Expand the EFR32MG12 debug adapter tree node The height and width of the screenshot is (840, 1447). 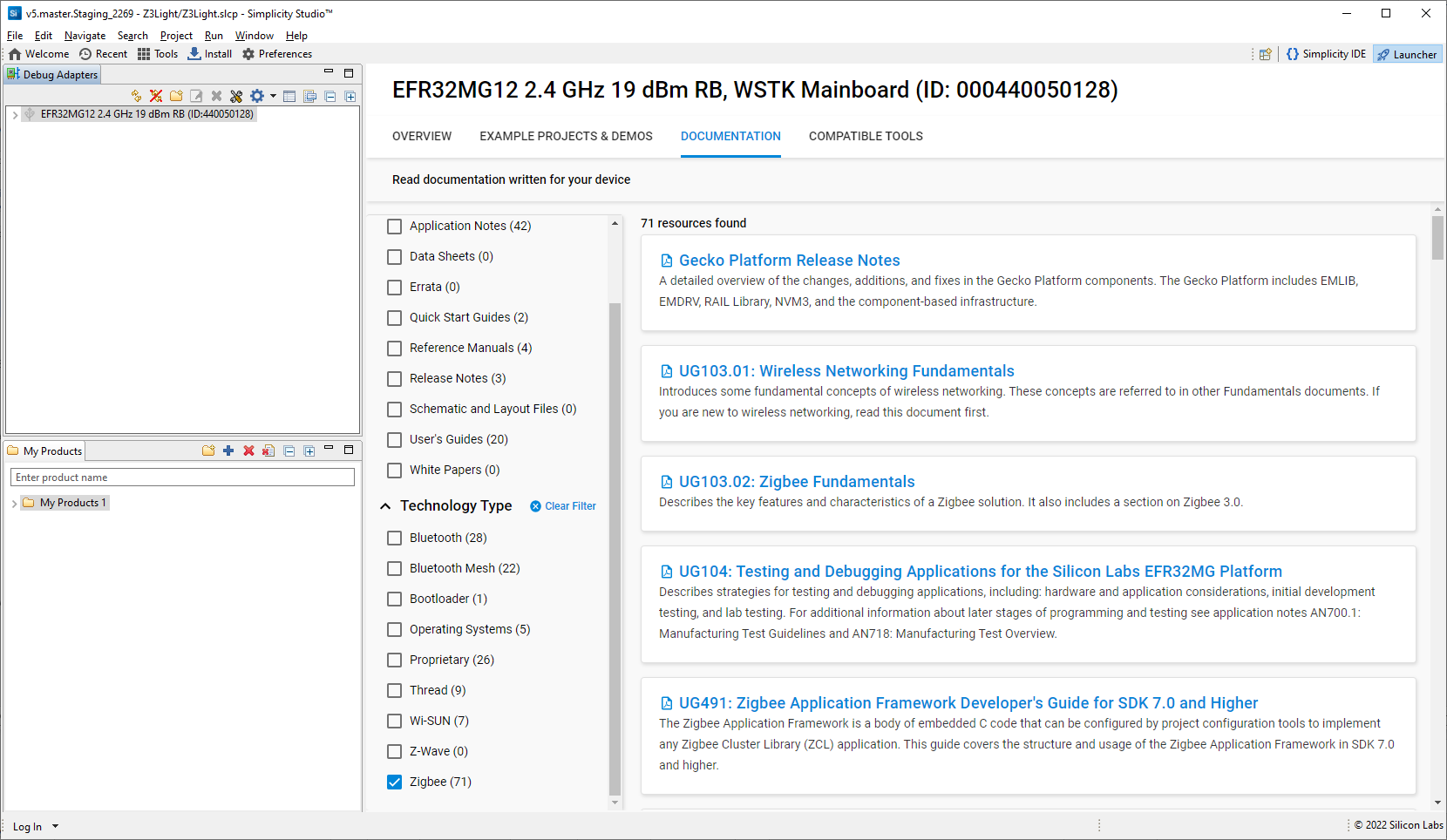point(15,114)
